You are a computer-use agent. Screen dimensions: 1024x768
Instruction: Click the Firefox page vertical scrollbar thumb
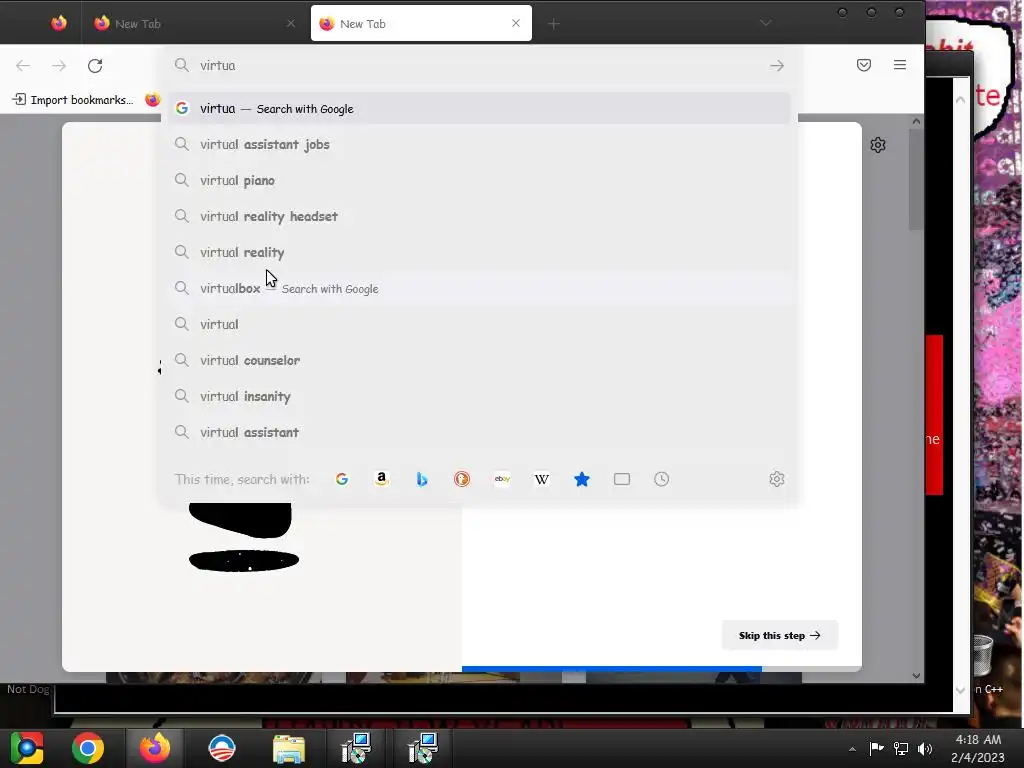tap(916, 180)
